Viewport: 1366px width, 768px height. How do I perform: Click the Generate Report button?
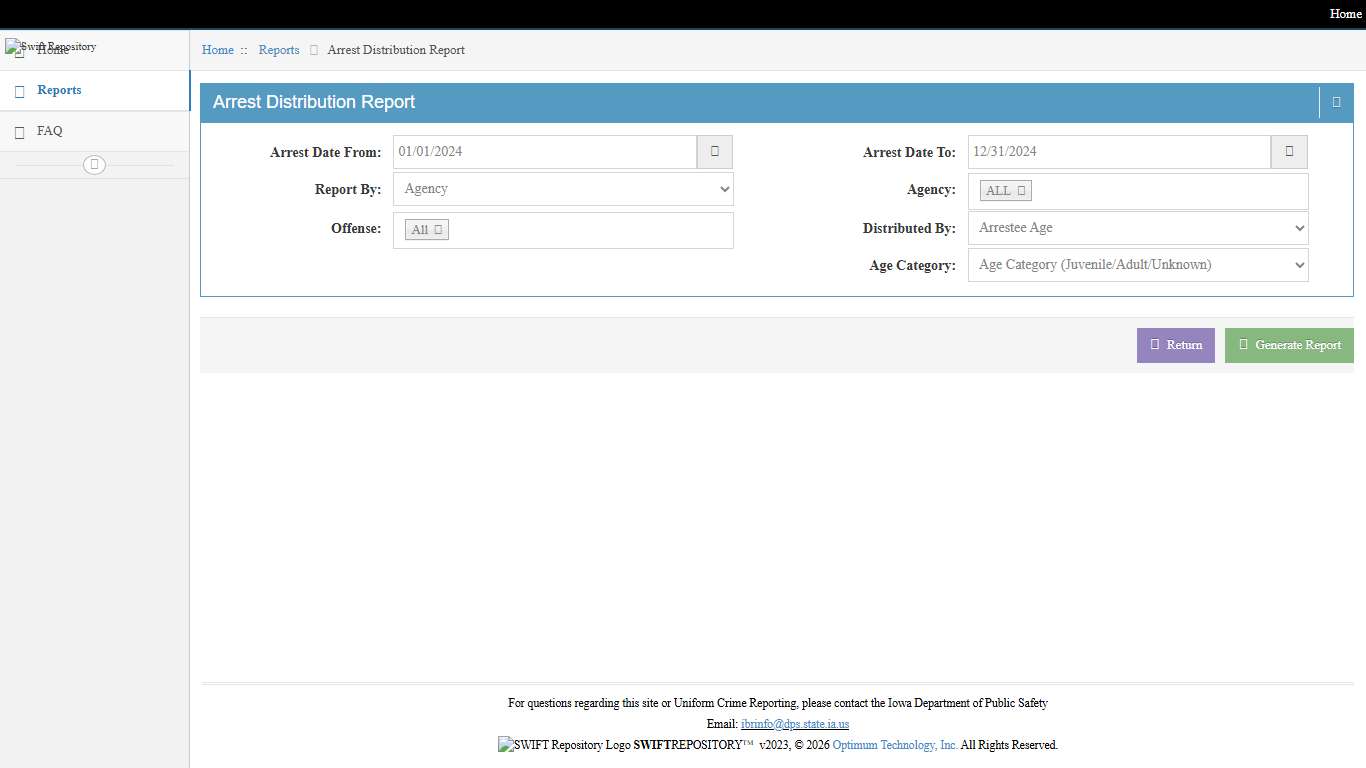(1289, 345)
